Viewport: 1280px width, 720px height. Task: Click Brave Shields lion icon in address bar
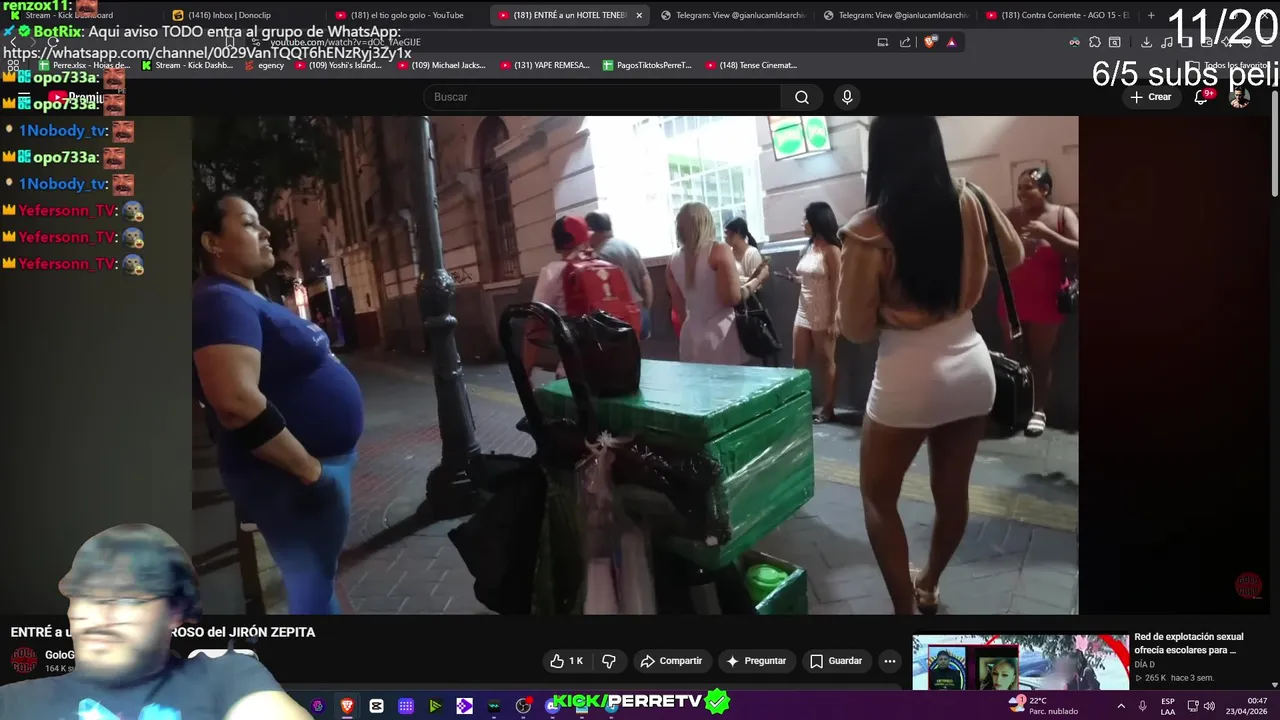pyautogui.click(x=929, y=42)
